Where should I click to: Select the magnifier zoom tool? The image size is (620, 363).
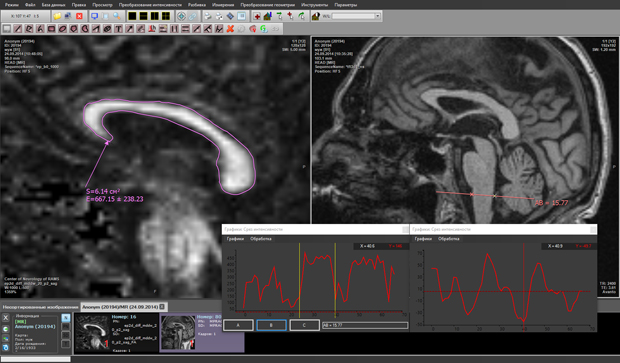(117, 16)
